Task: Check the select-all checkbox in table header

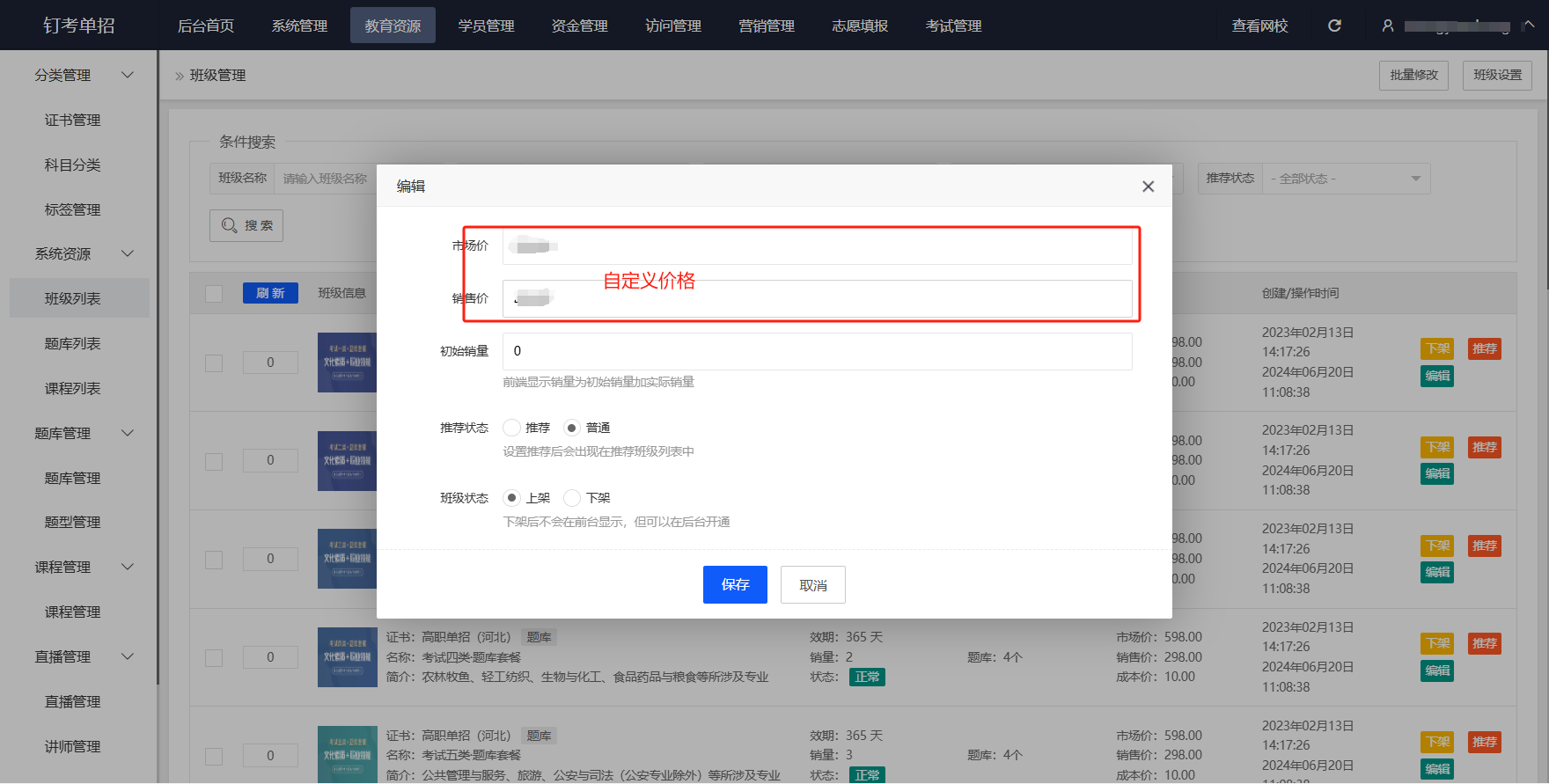Action: click(x=214, y=293)
